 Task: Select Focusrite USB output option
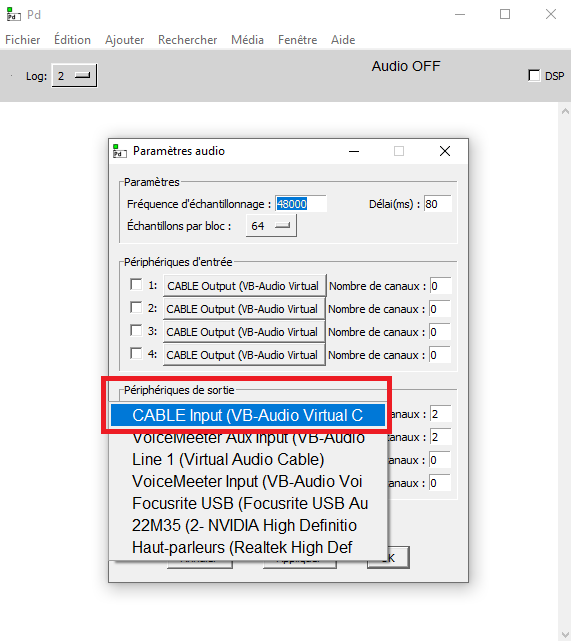(248, 504)
